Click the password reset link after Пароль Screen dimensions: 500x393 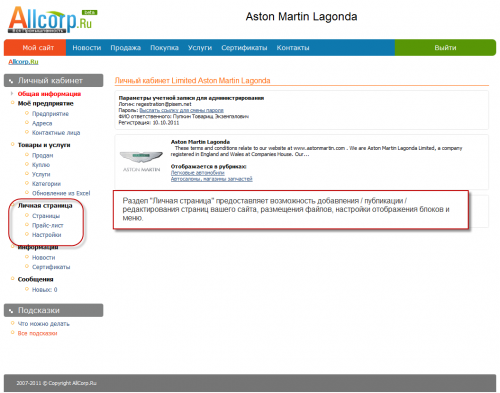tap(181, 110)
